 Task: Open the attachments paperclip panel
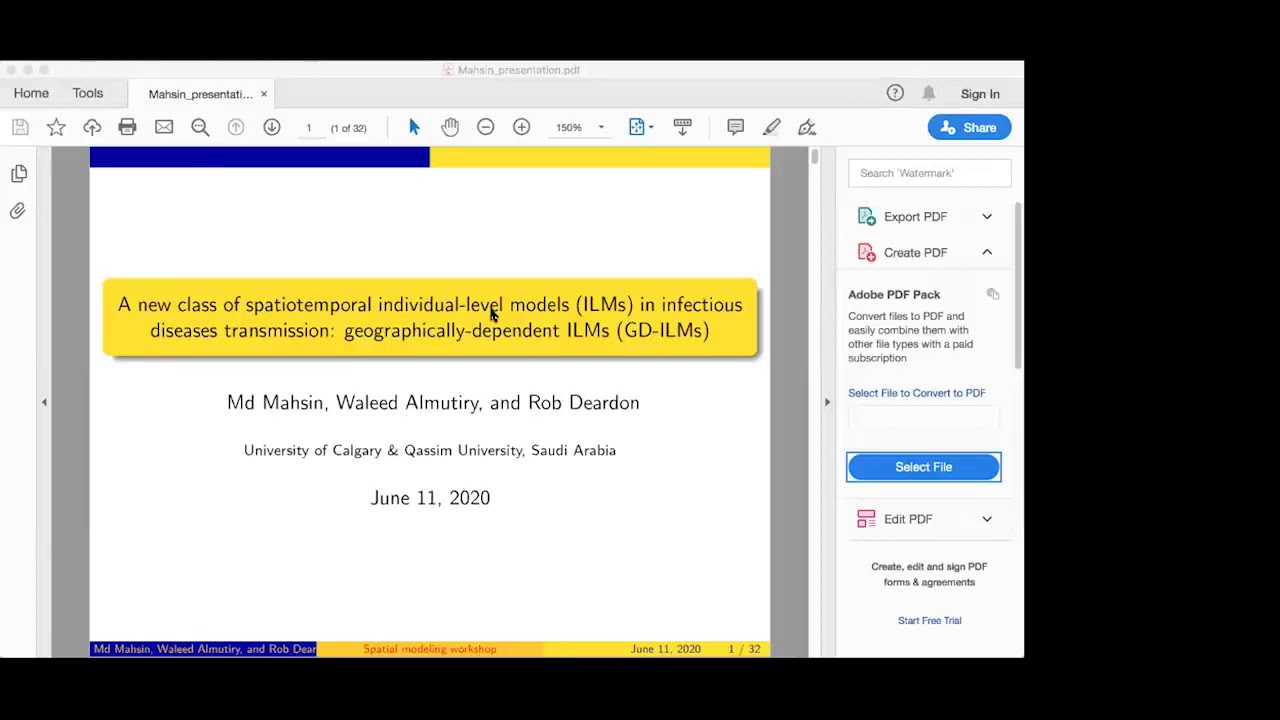coord(18,211)
